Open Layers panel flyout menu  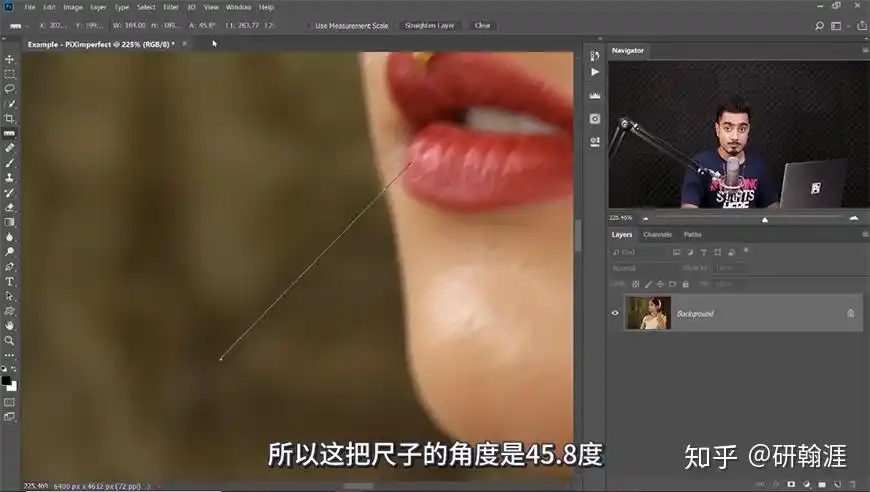tap(864, 235)
